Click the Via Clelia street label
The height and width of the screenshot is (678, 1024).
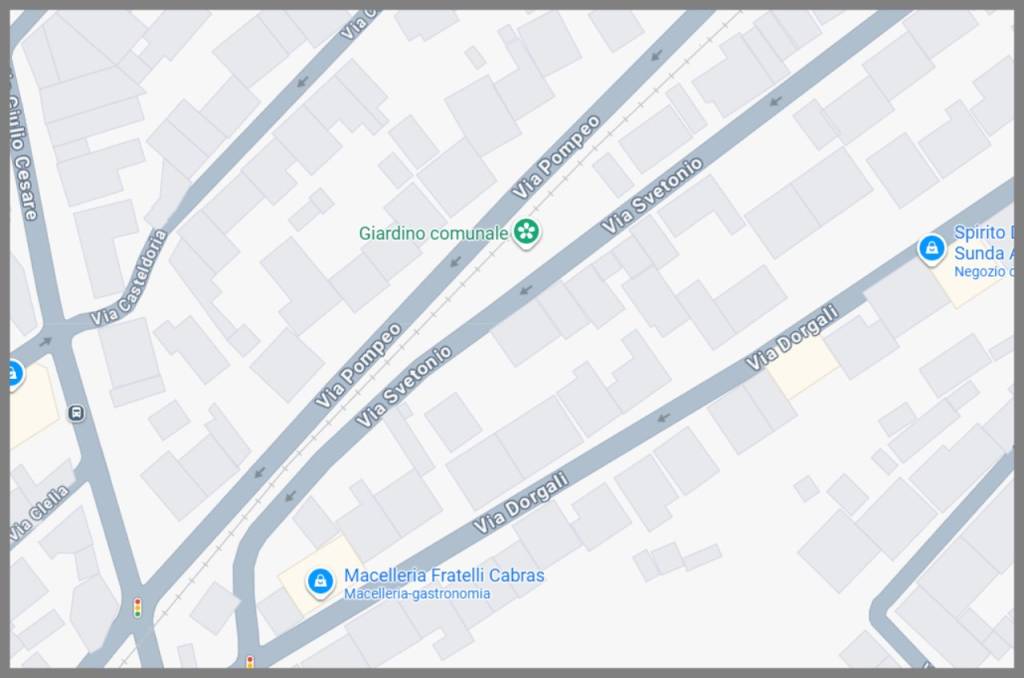tap(40, 513)
